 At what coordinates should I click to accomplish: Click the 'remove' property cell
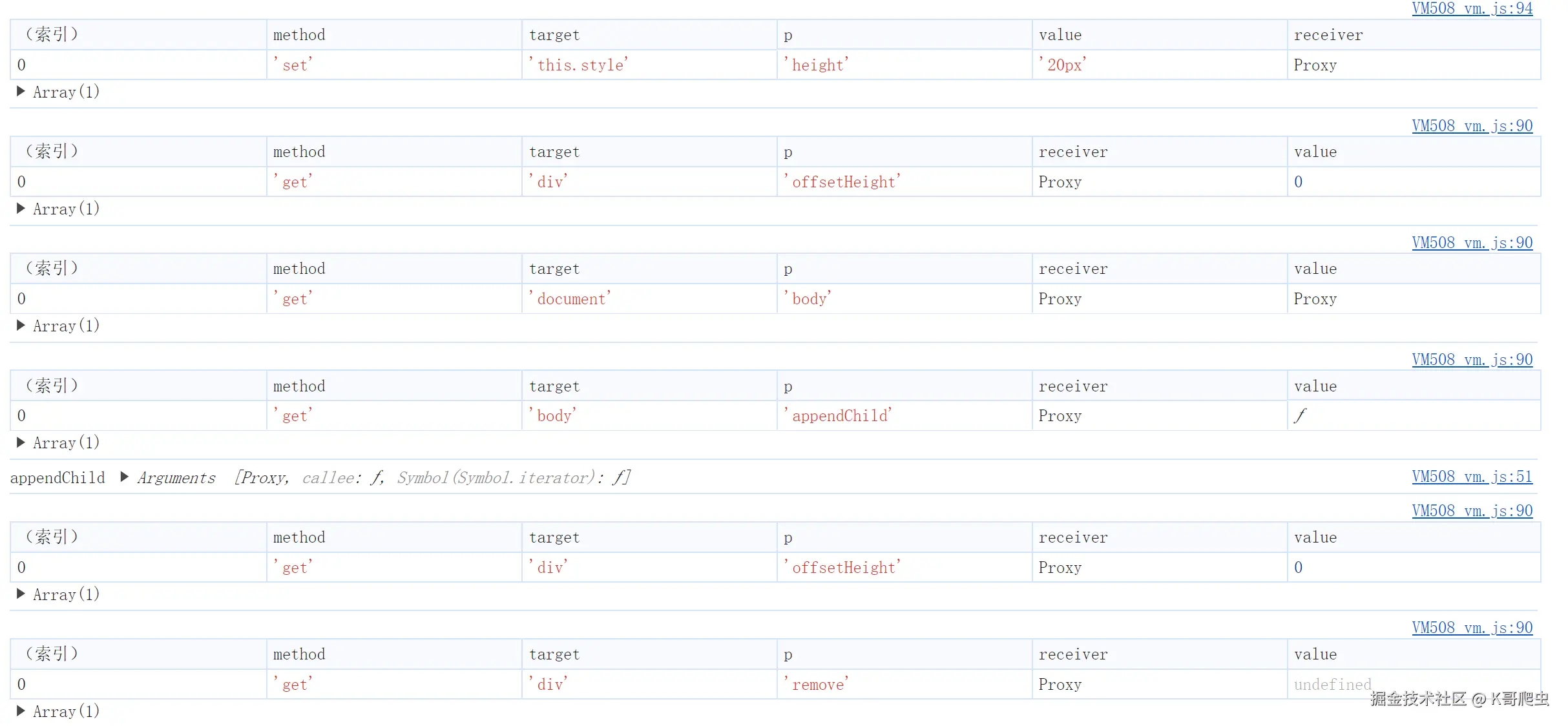816,685
